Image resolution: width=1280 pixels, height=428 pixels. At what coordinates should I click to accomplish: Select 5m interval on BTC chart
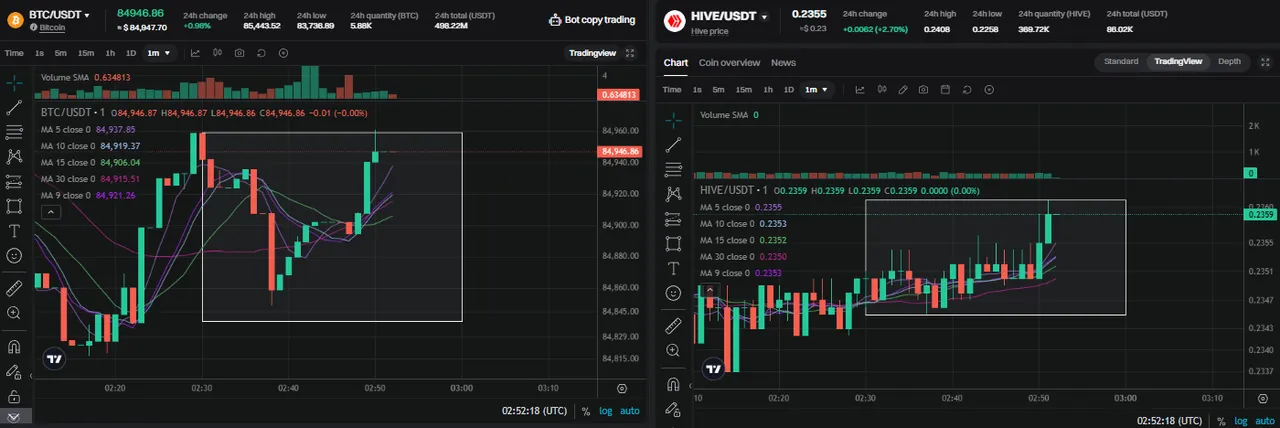61,53
